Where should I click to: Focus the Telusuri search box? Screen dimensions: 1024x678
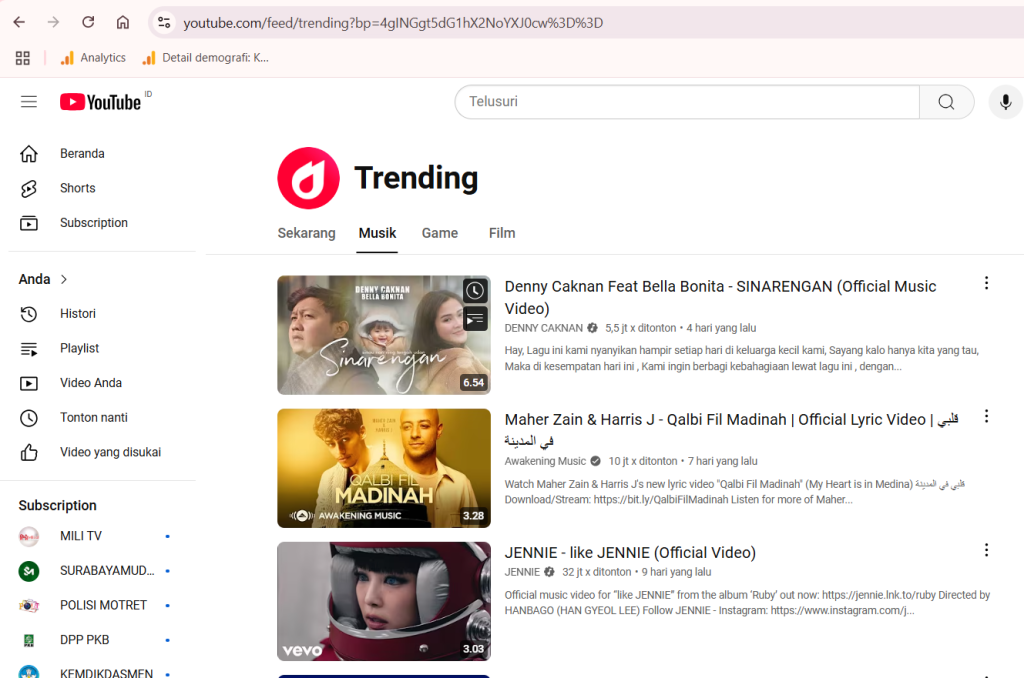687,102
